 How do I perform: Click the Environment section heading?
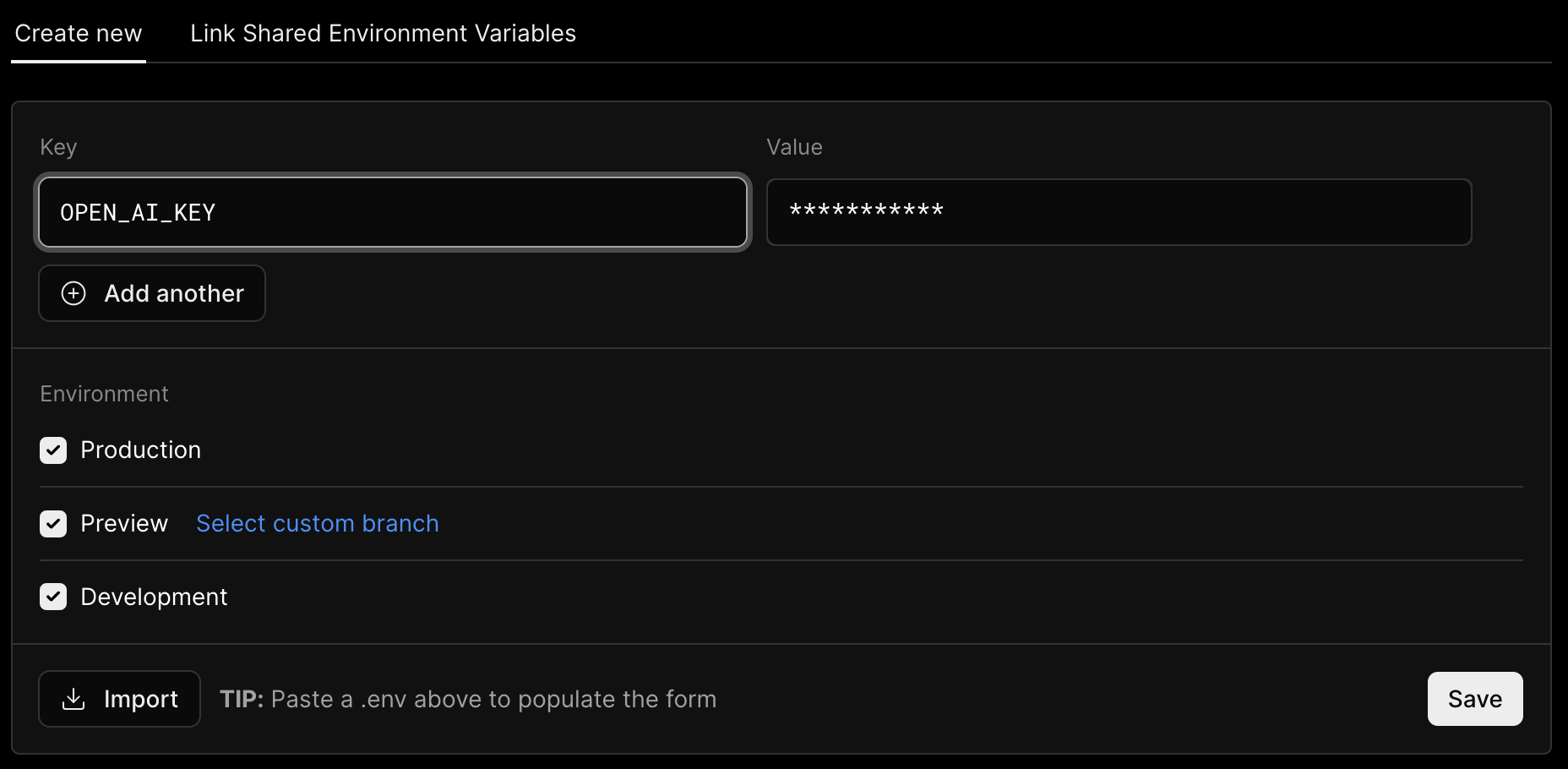[104, 394]
